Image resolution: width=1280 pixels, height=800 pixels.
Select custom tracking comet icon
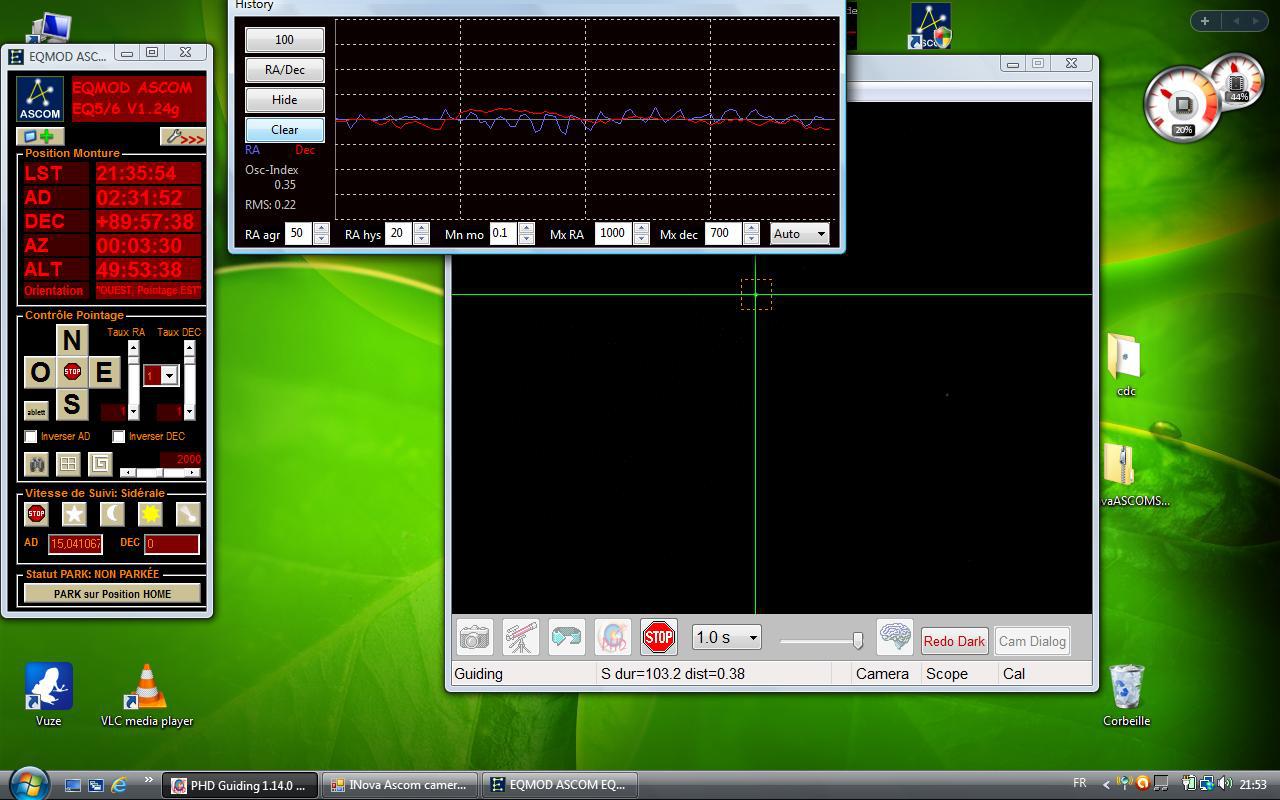tap(188, 514)
